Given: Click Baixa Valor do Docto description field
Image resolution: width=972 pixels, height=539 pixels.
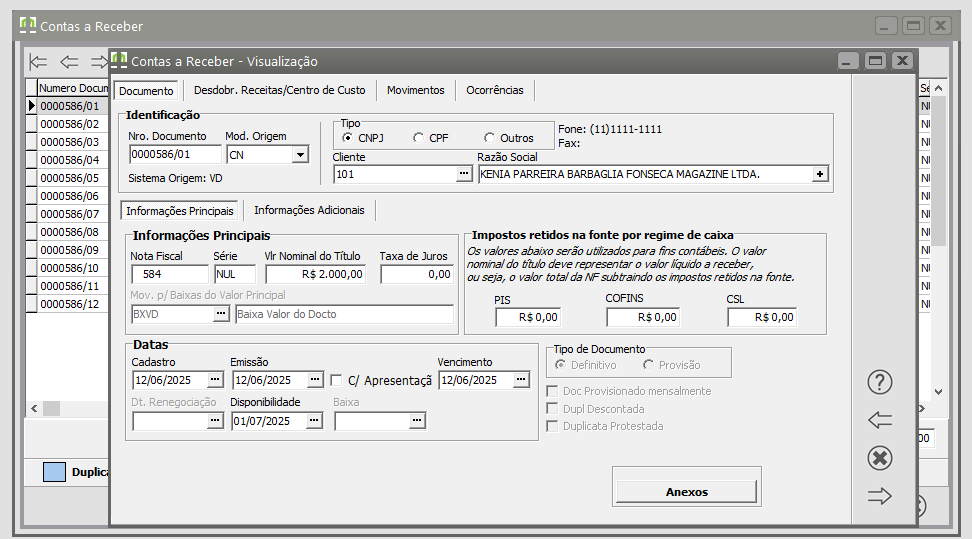Looking at the screenshot, I should click(345, 314).
